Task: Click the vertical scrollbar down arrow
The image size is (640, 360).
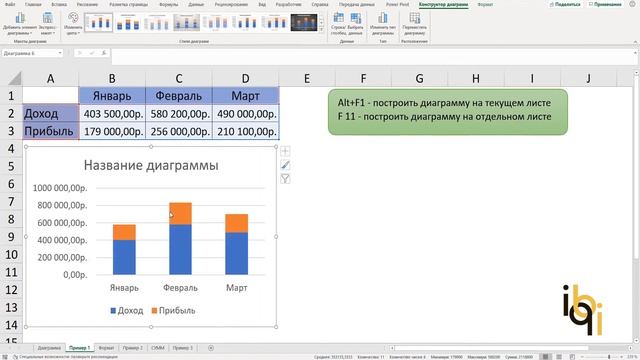Action: [x=636, y=340]
